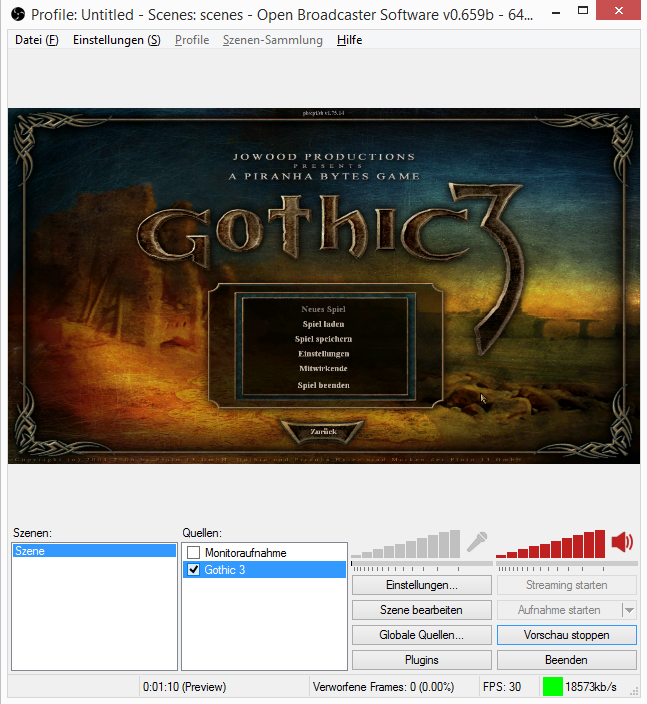The width and height of the screenshot is (647, 704).
Task: Select the Gothic 3 source row
Action: (x=264, y=570)
